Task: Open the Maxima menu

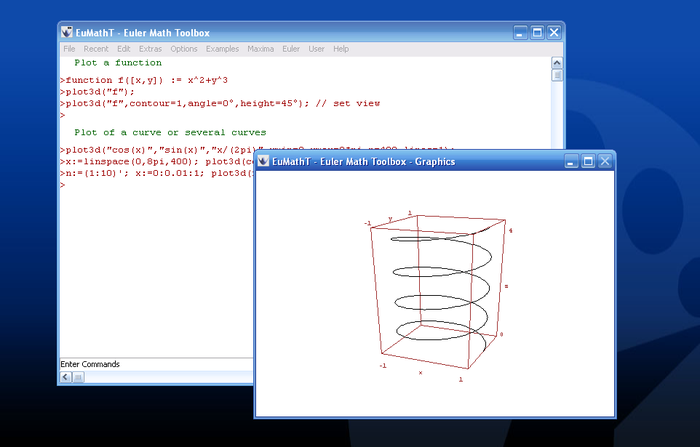Action: (261, 49)
